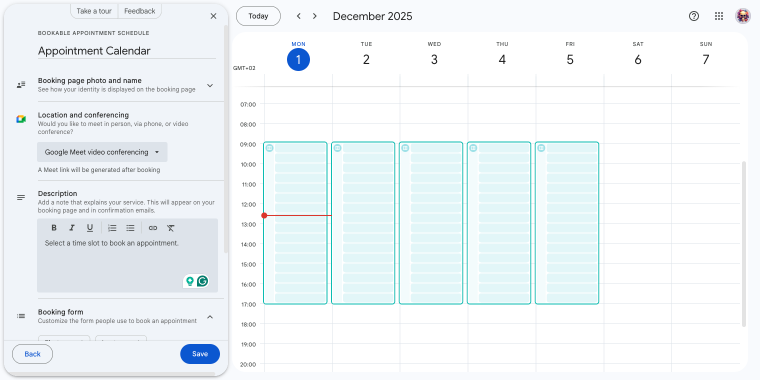760x380 pixels.
Task: Click the appointment icon on Thursday block
Action: point(473,148)
